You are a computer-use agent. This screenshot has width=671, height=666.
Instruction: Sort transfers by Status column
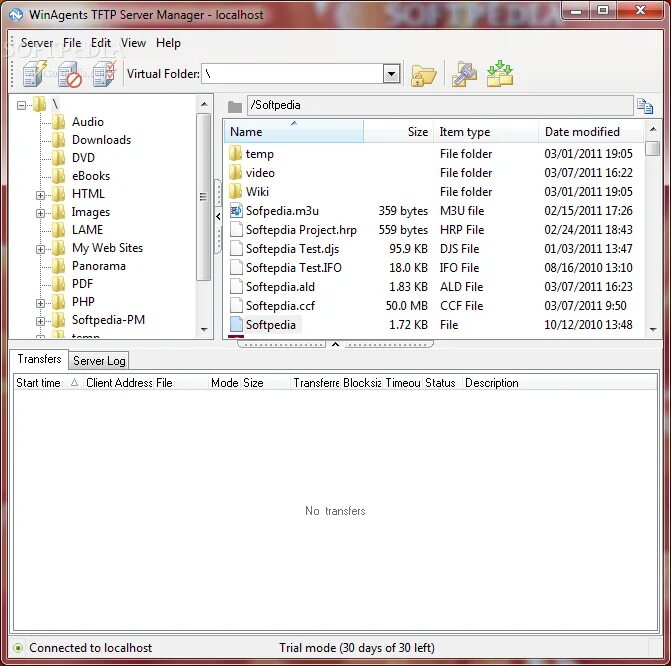click(440, 383)
